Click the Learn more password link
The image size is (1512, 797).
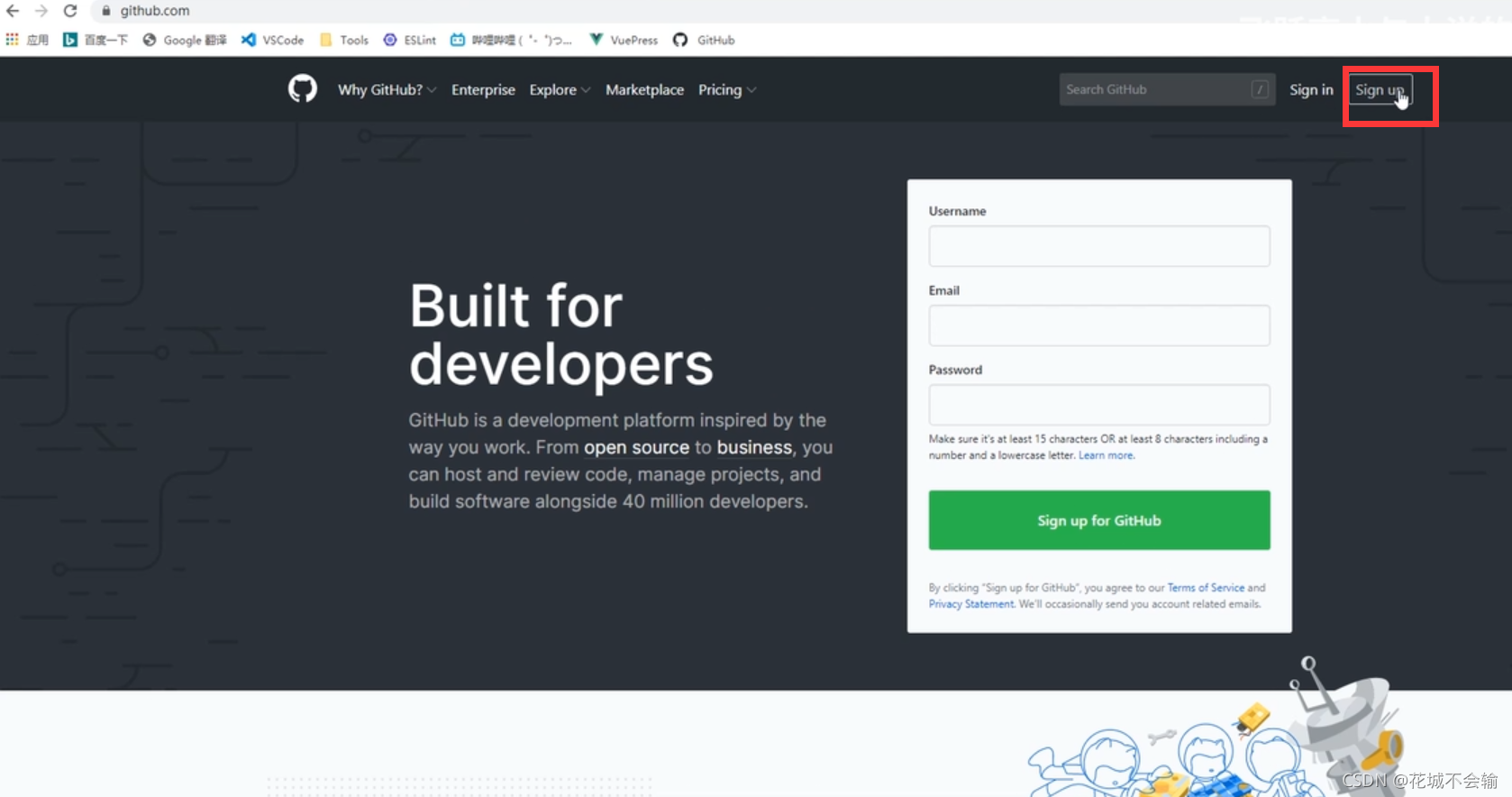click(x=1106, y=455)
